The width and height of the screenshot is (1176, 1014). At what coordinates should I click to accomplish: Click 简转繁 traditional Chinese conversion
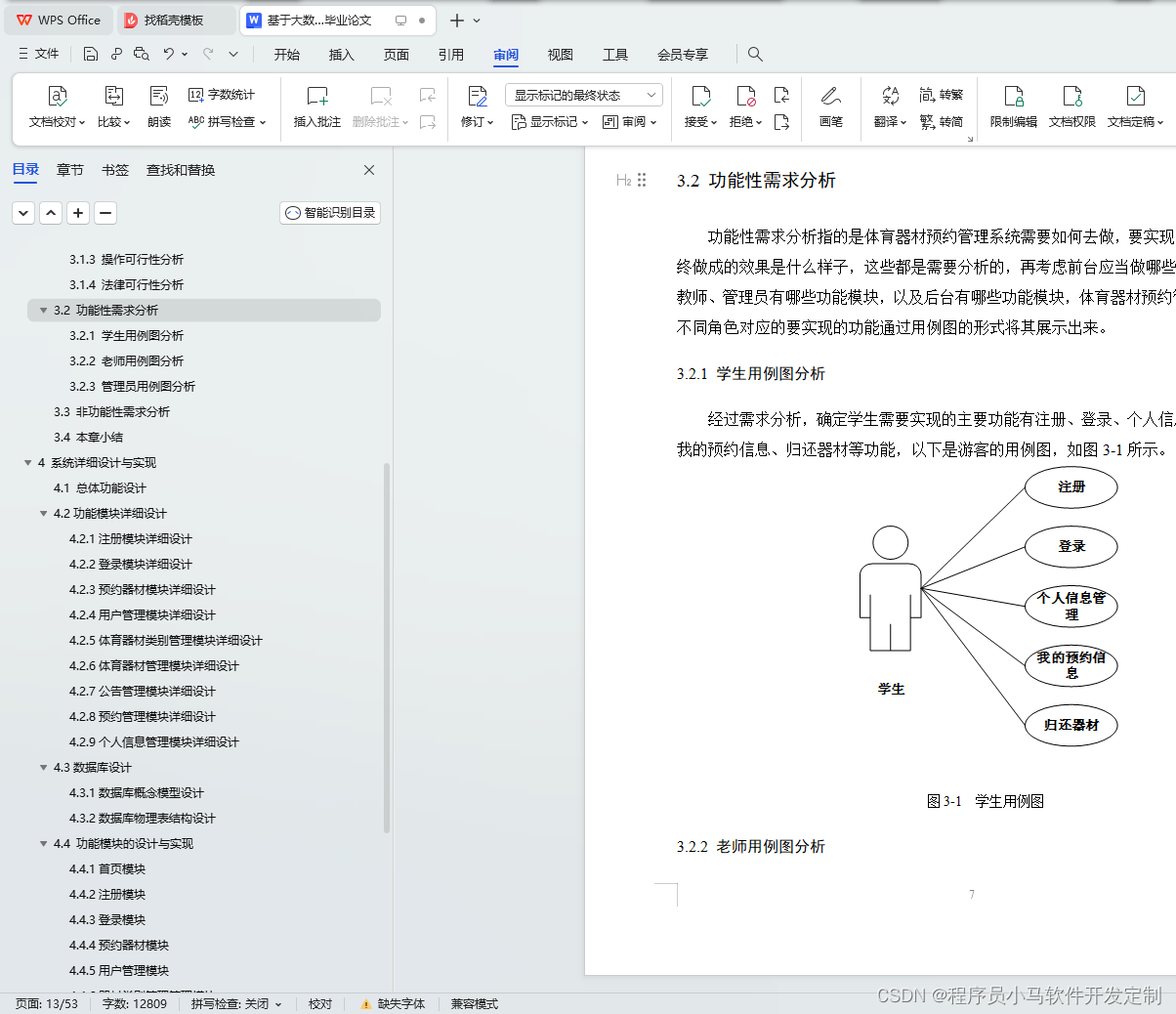click(x=944, y=94)
